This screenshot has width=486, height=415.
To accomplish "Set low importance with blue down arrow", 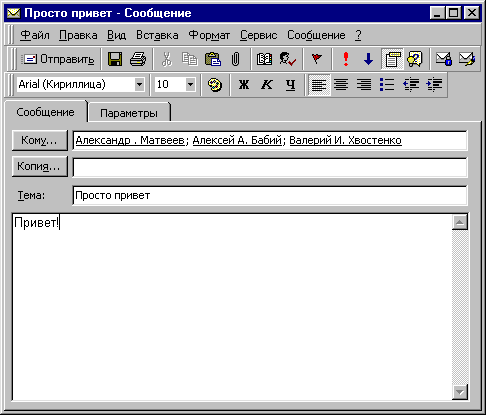I will (x=368, y=59).
